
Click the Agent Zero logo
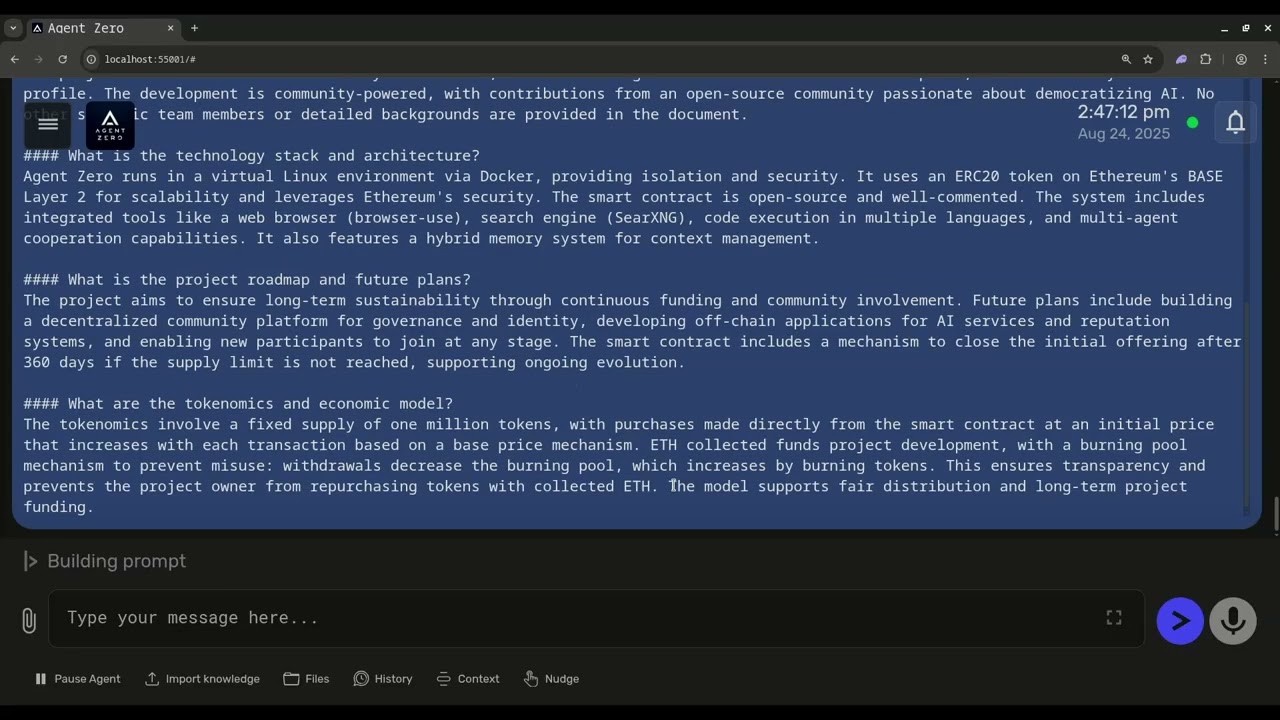110,125
